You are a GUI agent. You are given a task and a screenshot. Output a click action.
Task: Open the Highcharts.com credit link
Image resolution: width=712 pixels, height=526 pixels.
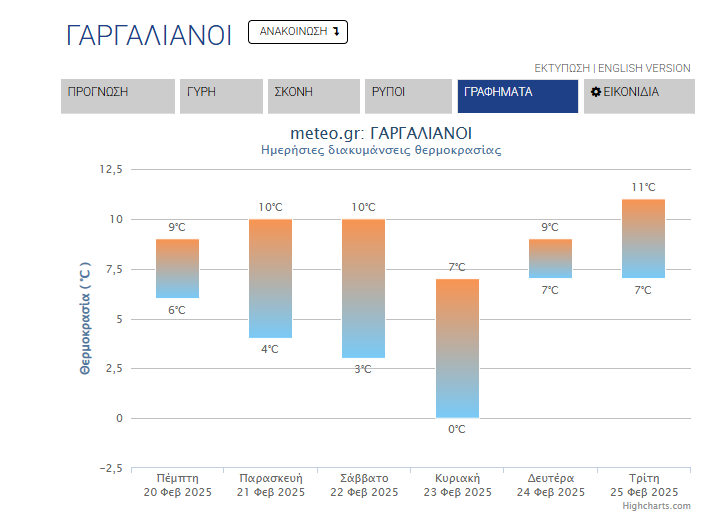click(x=656, y=506)
